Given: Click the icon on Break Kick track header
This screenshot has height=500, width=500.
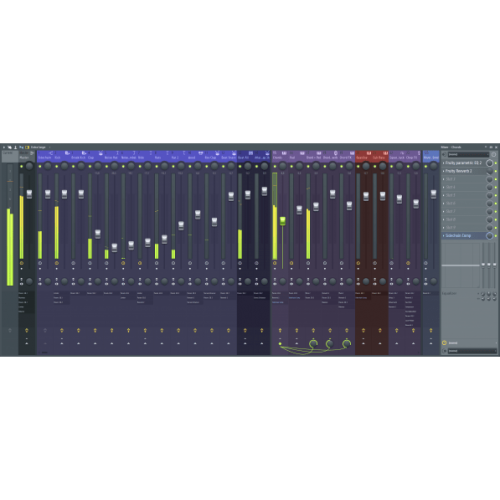Looking at the screenshot, I should [x=84, y=153].
